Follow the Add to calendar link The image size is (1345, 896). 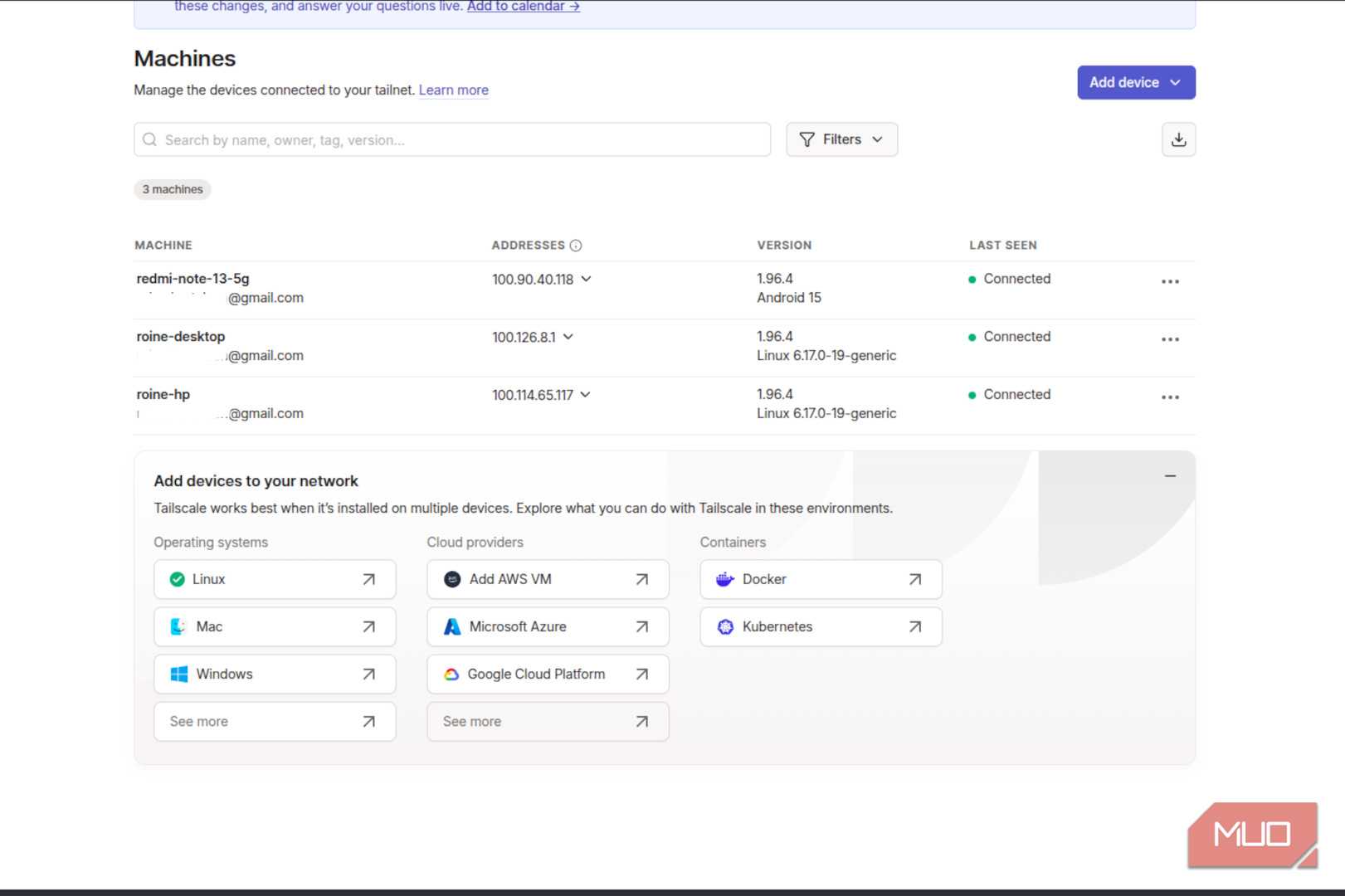pos(524,7)
